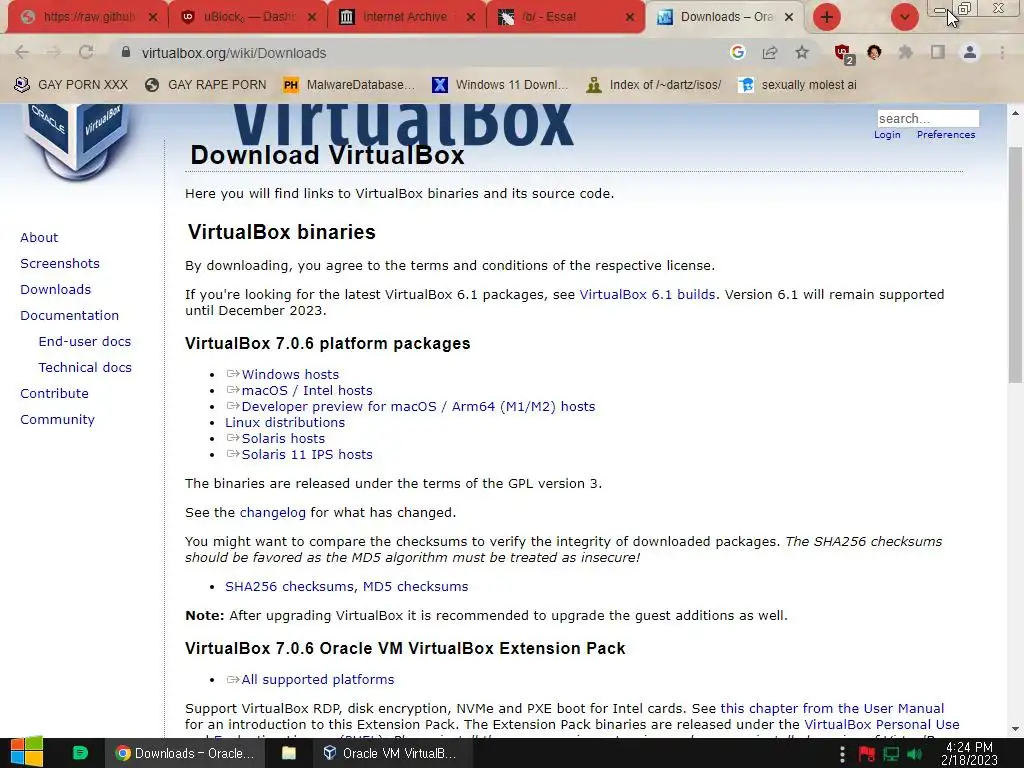Click the Login link
This screenshot has width=1024, height=768.
point(887,135)
